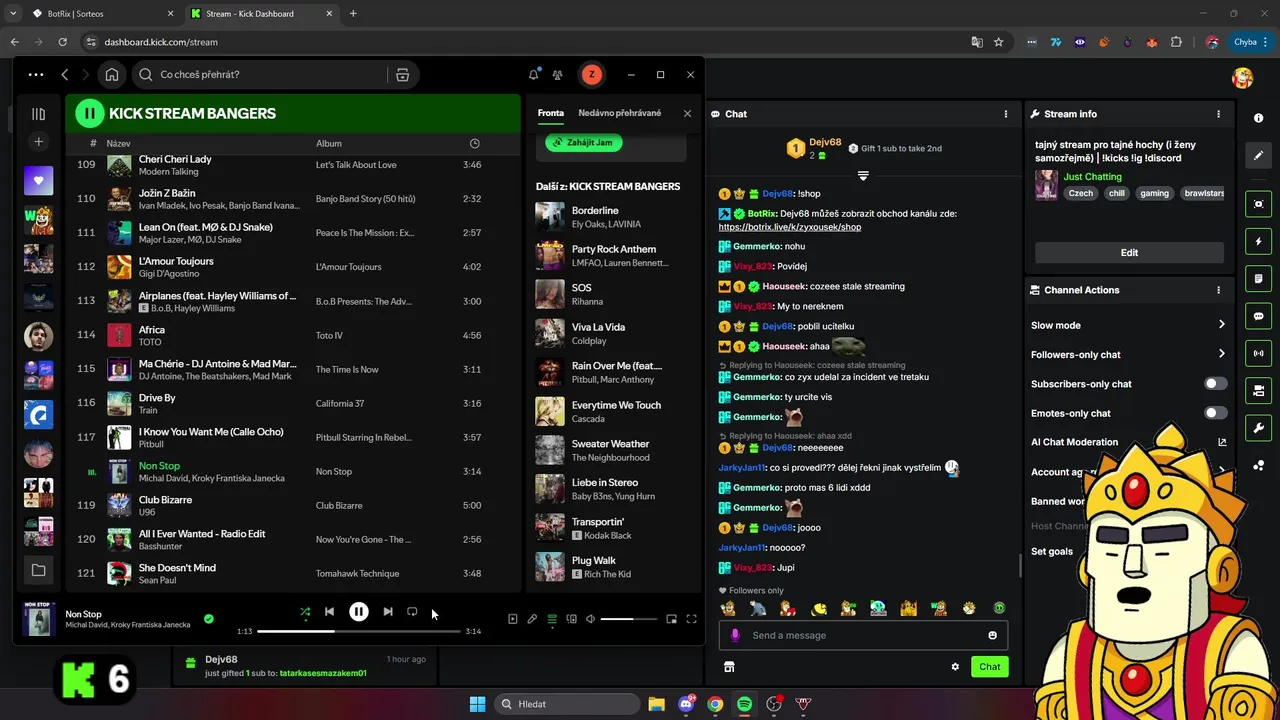Screen dimensions: 1280x720
Task: Switch to Nedávno přehrávané tab
Action: pos(619,113)
